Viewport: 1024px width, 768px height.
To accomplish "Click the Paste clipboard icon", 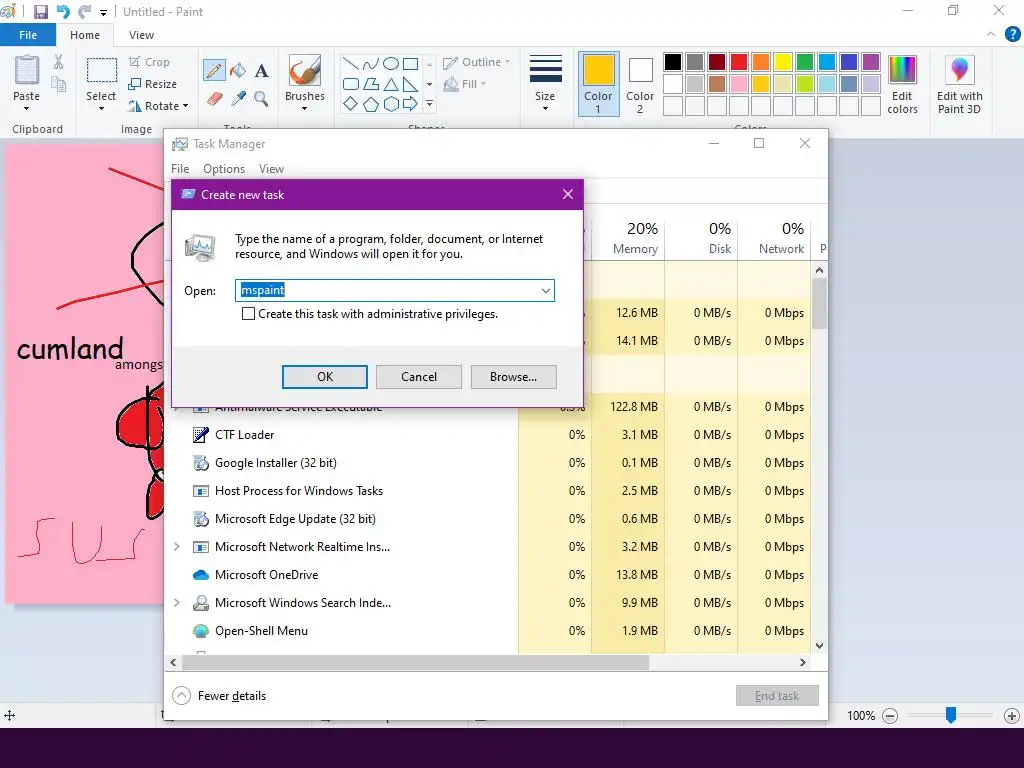I will point(27,70).
